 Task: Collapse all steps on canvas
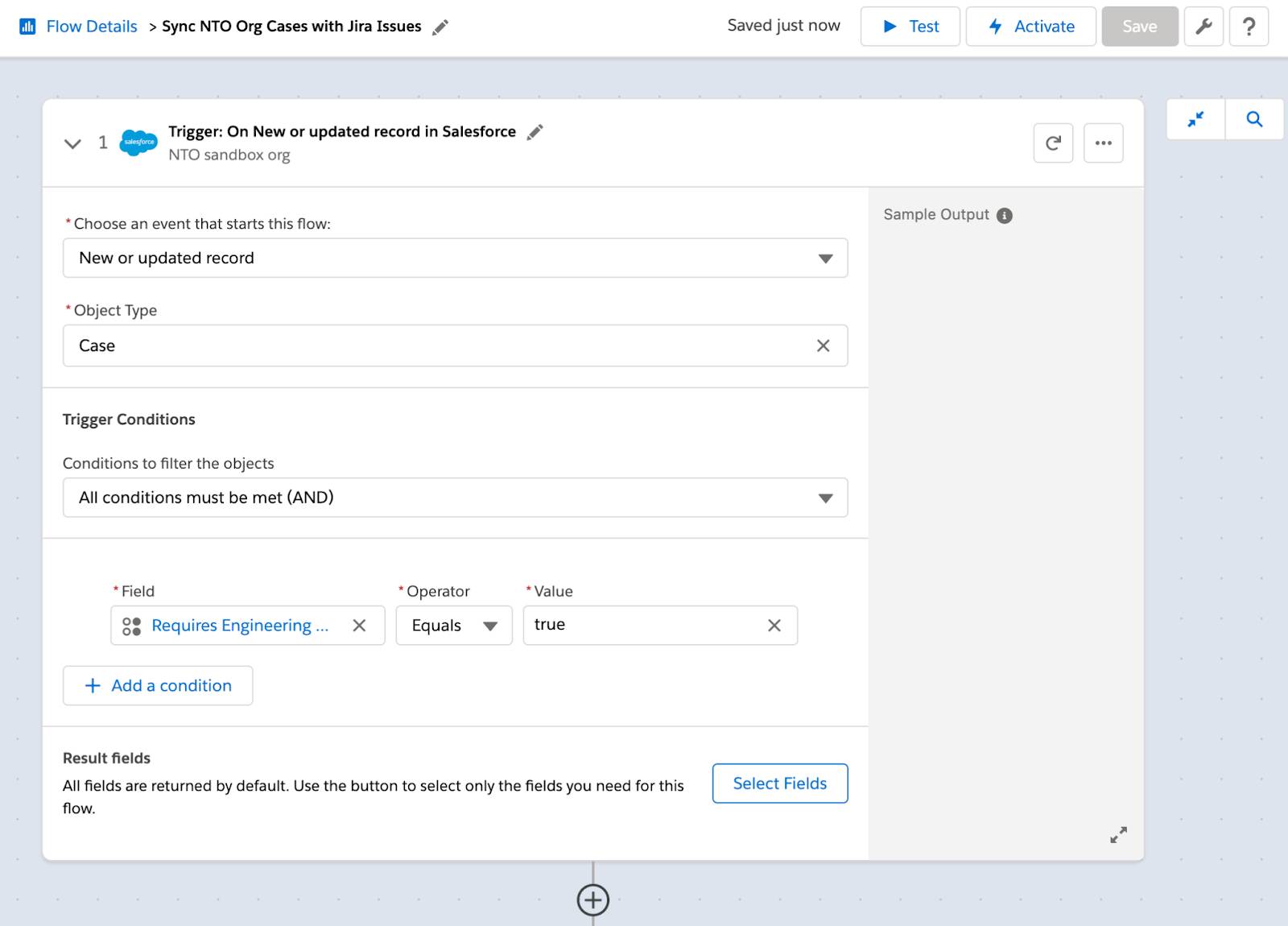[1196, 119]
